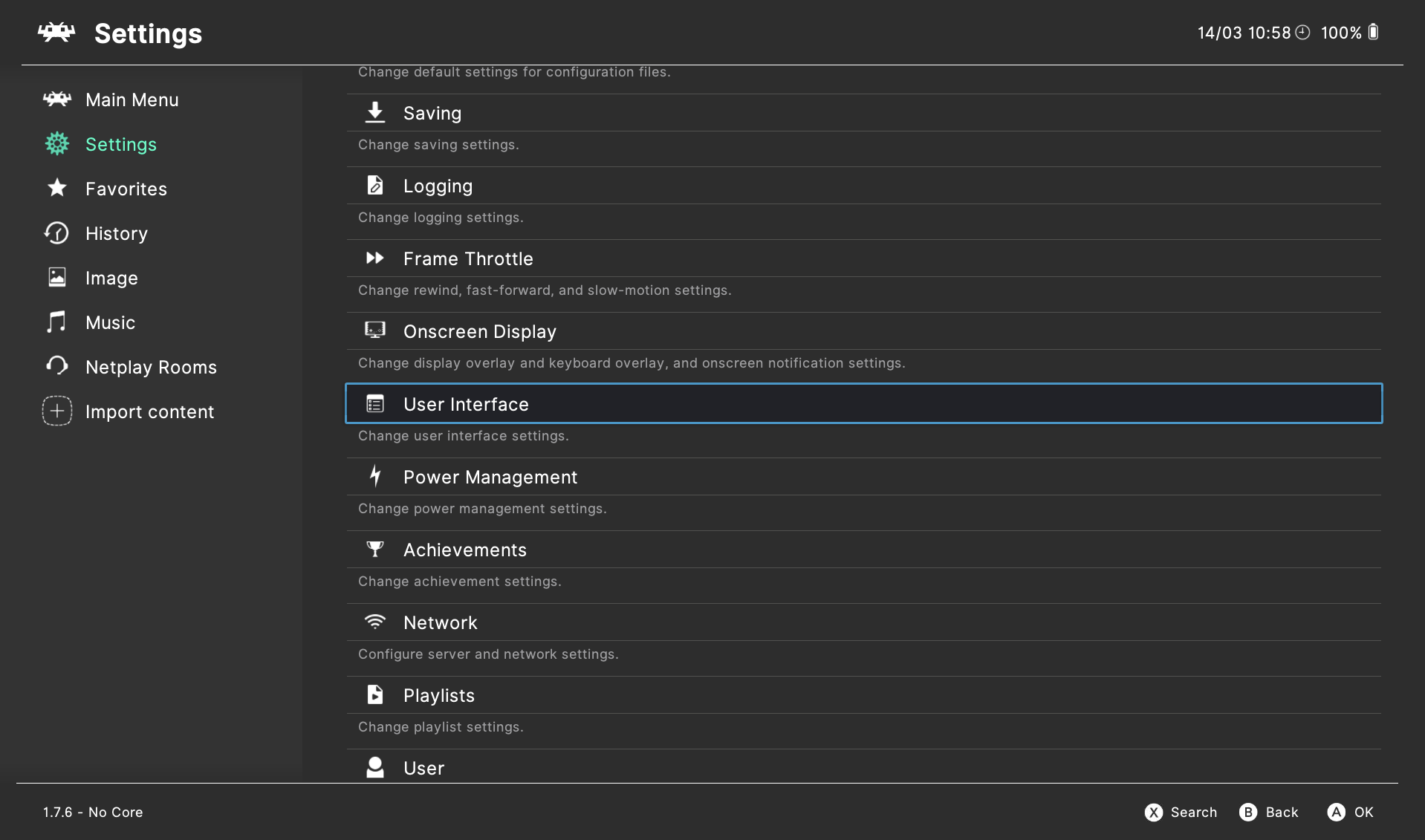Image resolution: width=1425 pixels, height=840 pixels.
Task: Click the Frame Throttle fast-forward icon
Action: point(375,258)
